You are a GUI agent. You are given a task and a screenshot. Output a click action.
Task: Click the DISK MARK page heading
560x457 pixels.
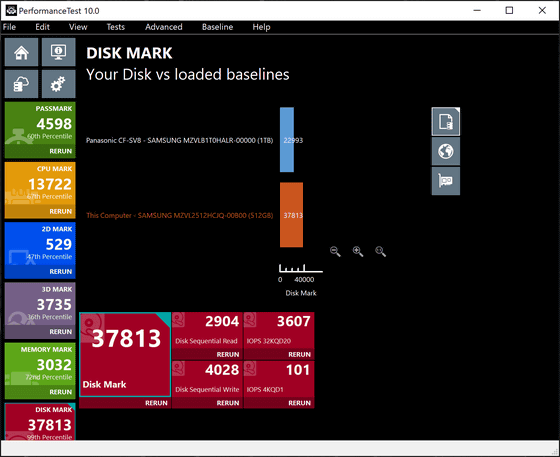point(129,53)
